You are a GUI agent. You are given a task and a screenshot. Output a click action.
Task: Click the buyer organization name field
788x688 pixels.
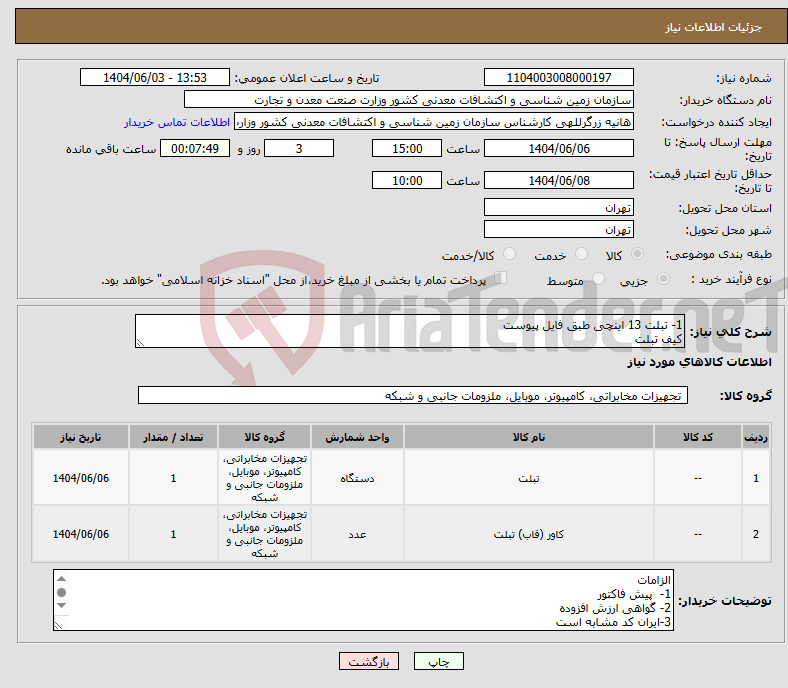click(409, 100)
